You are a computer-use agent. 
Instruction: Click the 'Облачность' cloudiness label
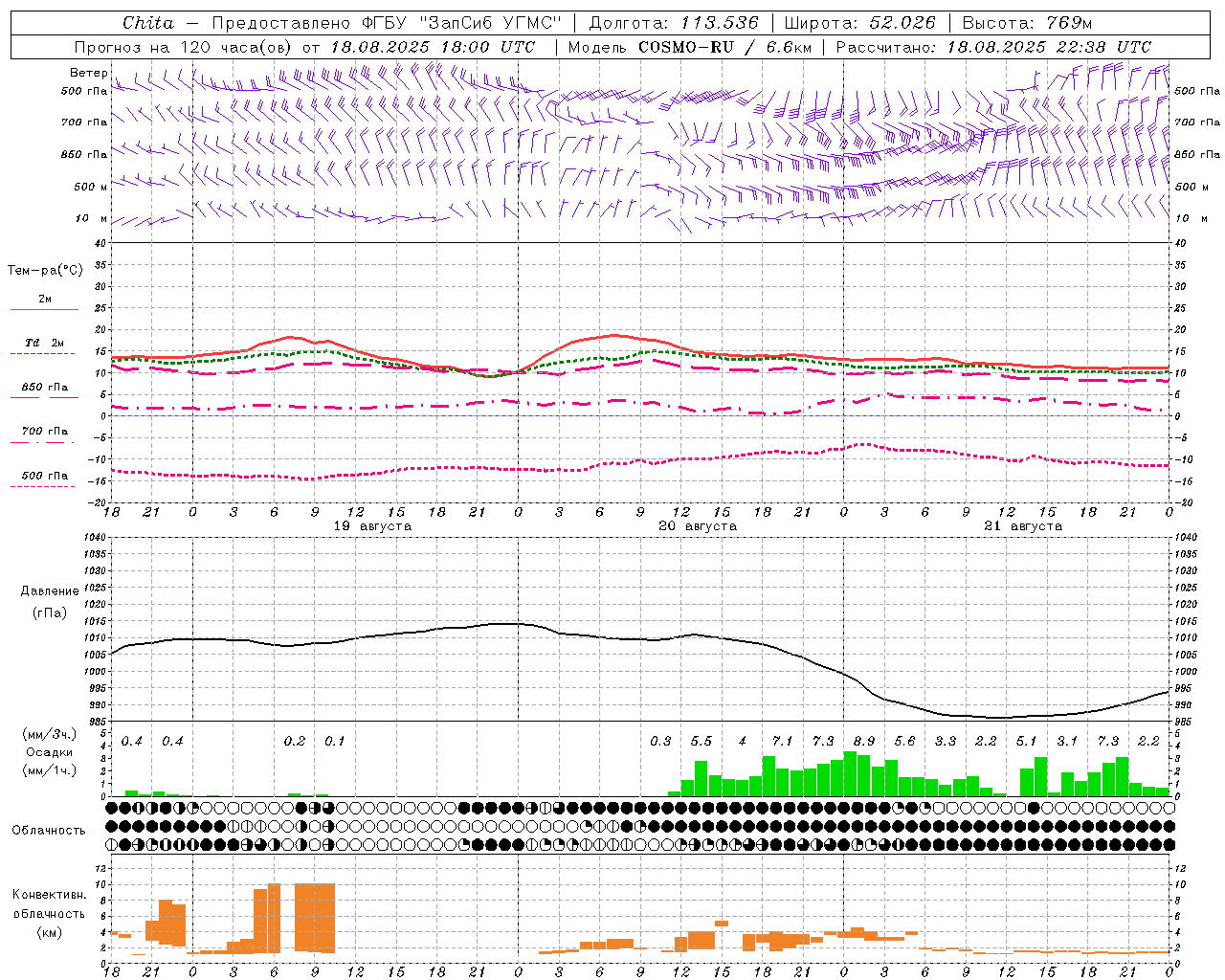pyautogui.click(x=49, y=830)
